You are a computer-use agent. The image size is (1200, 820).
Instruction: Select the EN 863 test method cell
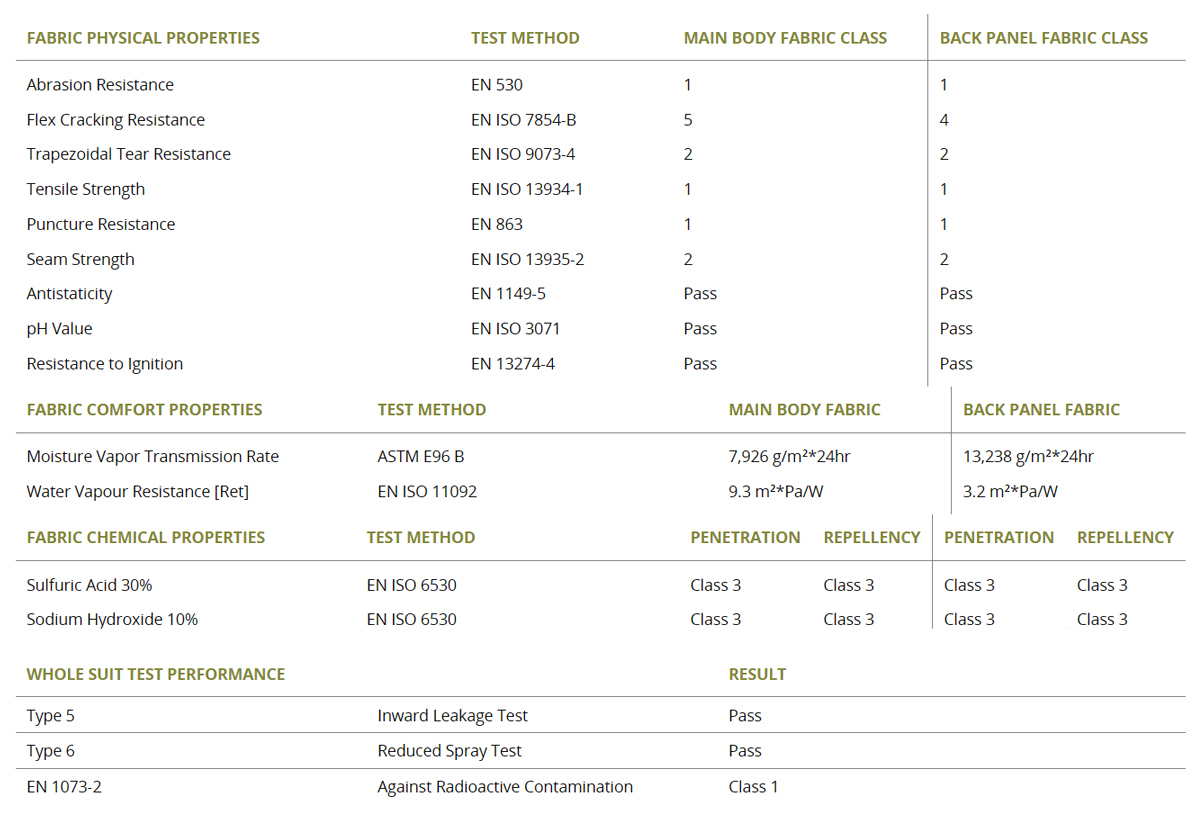click(x=497, y=224)
